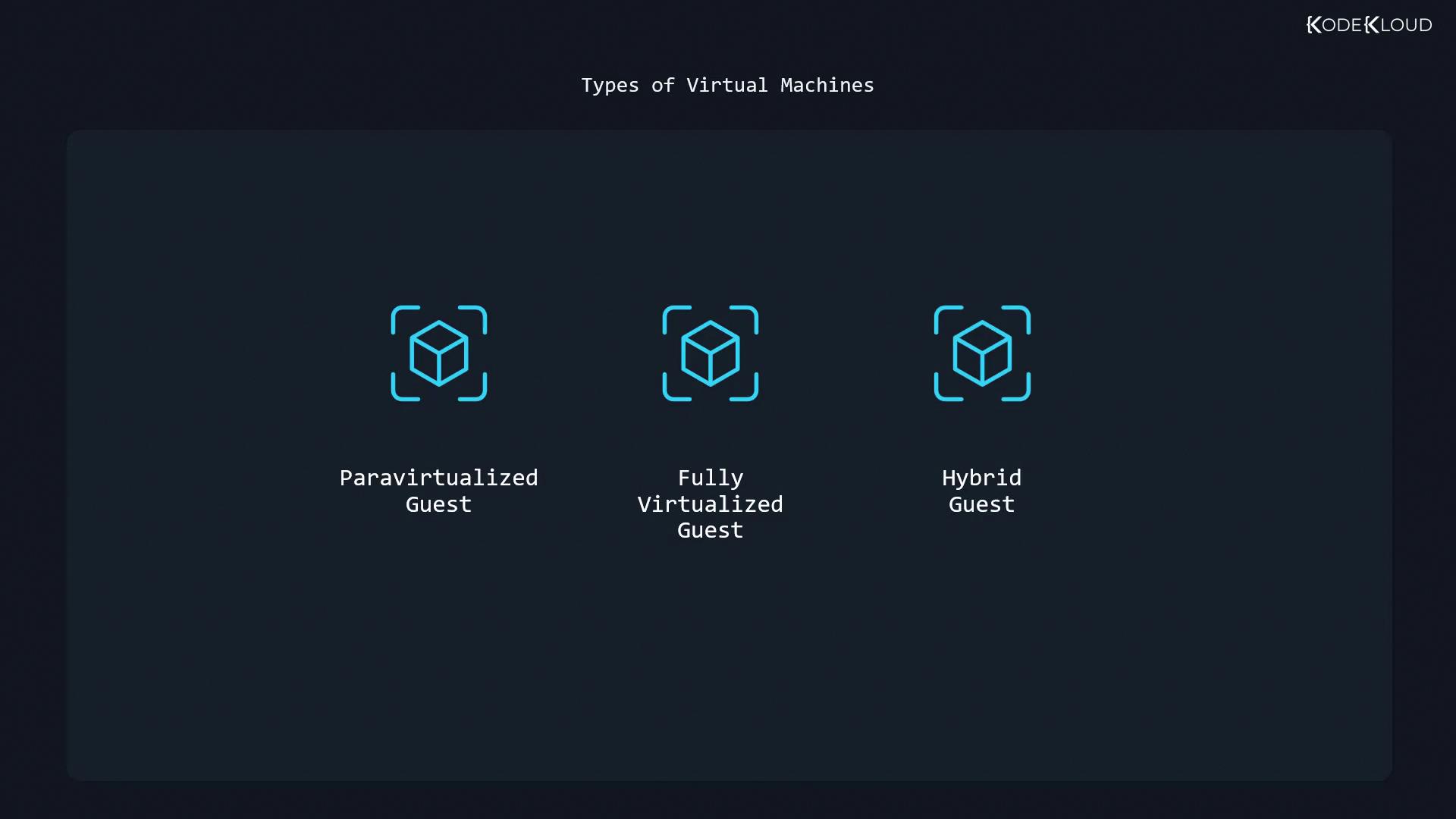Click the cube icon above Paravirtualized Guest

pyautogui.click(x=438, y=353)
